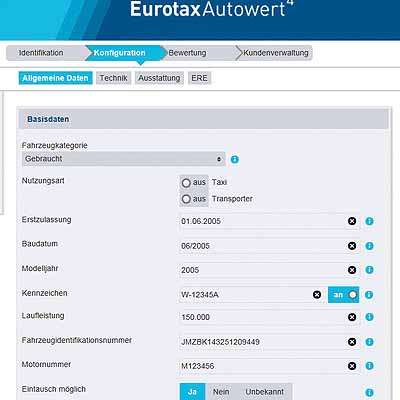Open info icon for Fahrzeugidentifikationsnummer field
The width and height of the screenshot is (400, 400).
[x=369, y=342]
